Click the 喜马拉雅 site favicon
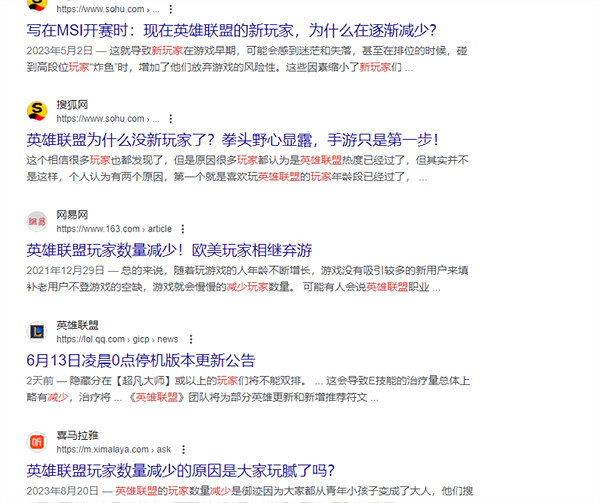The width and height of the screenshot is (600, 503). click(x=37, y=441)
